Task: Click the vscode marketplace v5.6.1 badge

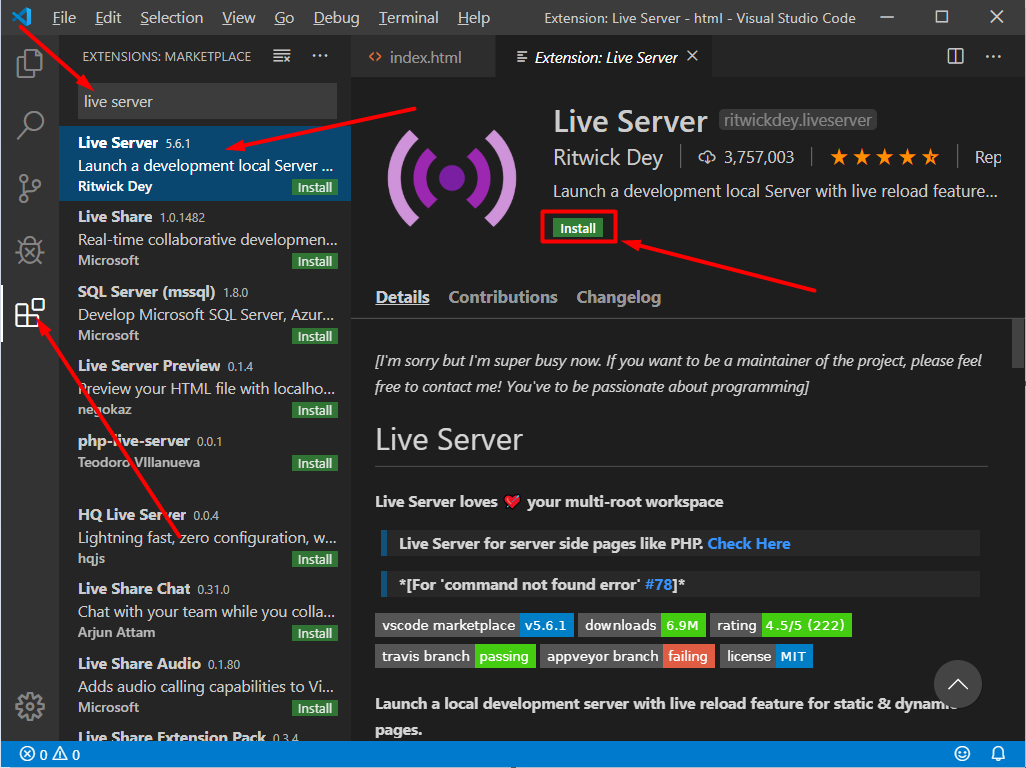Action: coord(474,625)
